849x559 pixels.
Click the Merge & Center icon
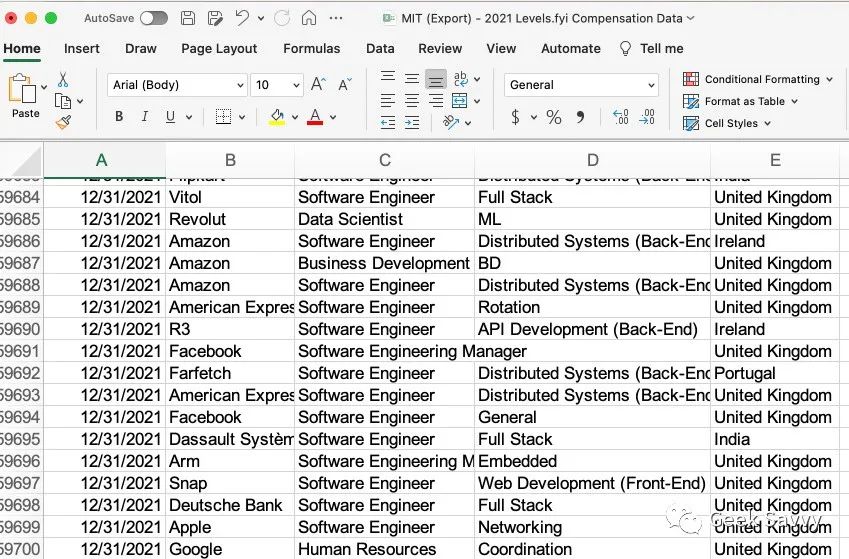pos(460,101)
